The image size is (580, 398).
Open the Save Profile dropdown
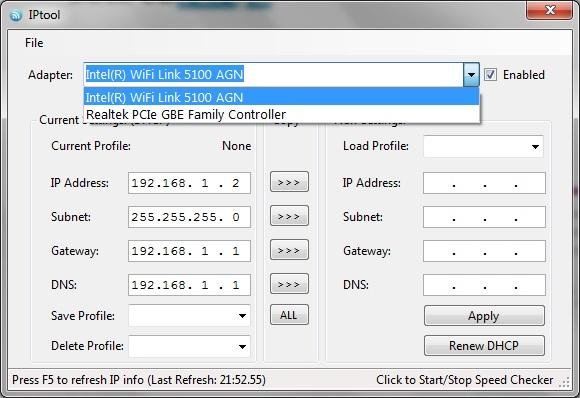click(189, 316)
